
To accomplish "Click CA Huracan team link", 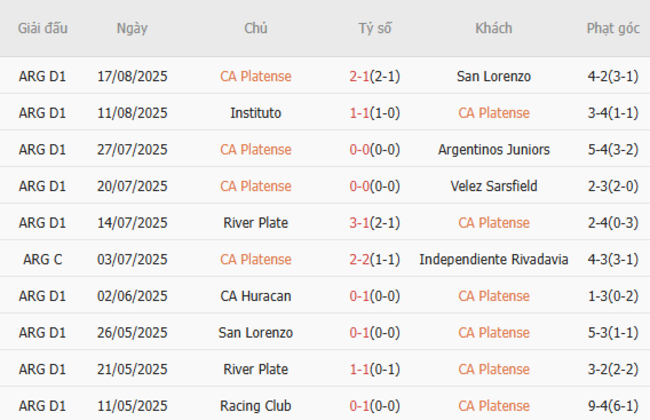I will [255, 296].
